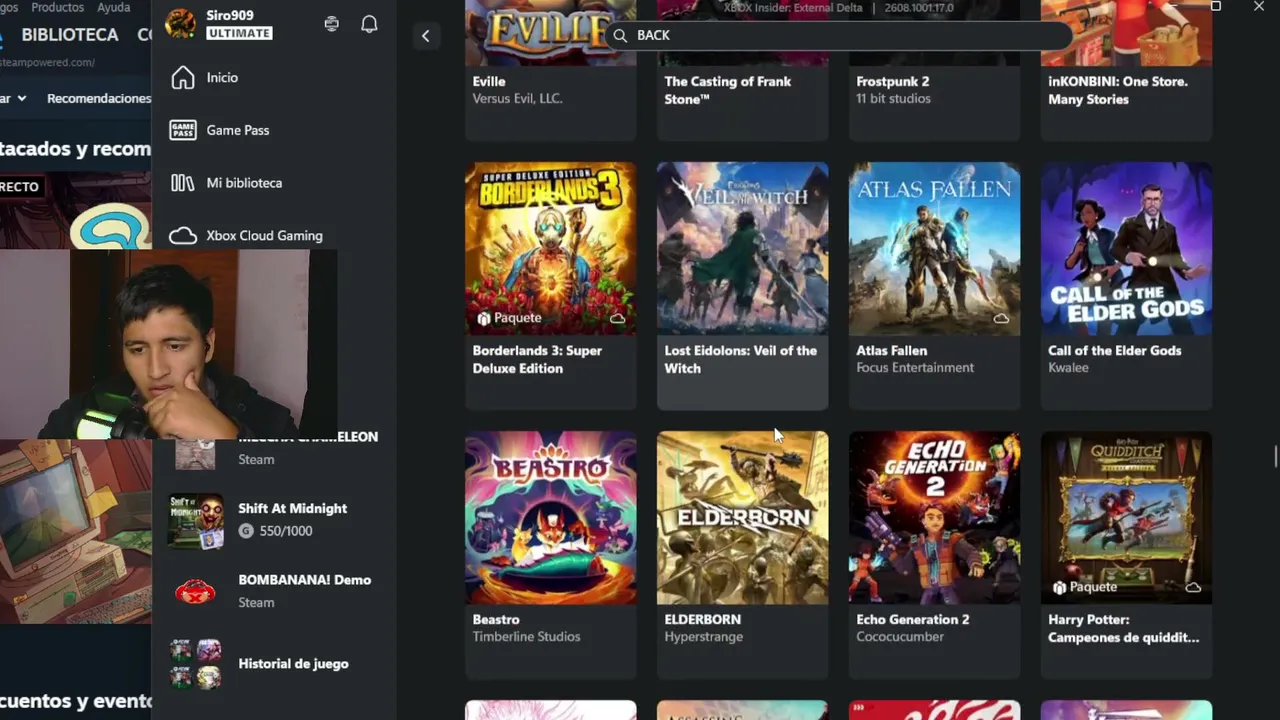The width and height of the screenshot is (1280, 720).
Task: Click the search field containing BACK
Action: coord(838,35)
